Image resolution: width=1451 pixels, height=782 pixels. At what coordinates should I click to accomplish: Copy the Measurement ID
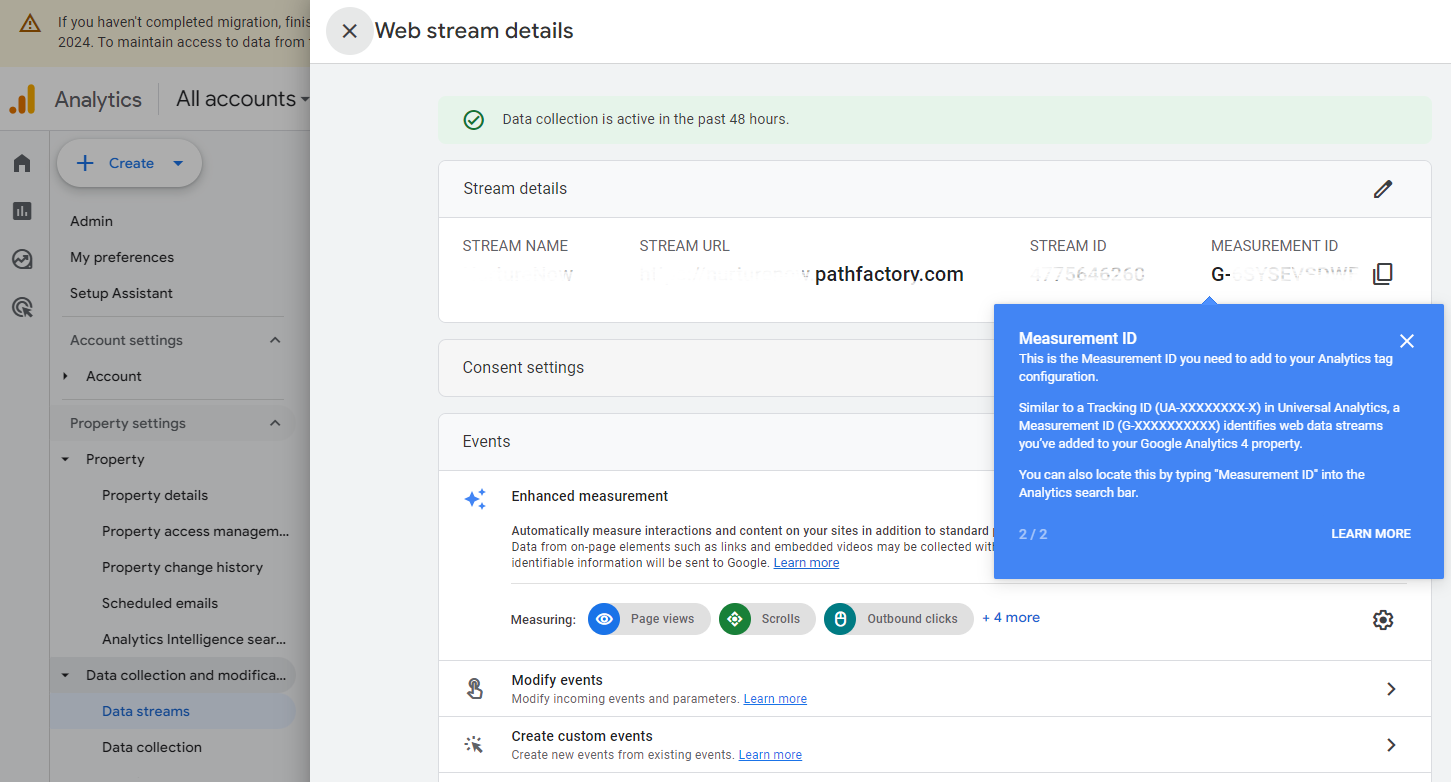pyautogui.click(x=1382, y=274)
